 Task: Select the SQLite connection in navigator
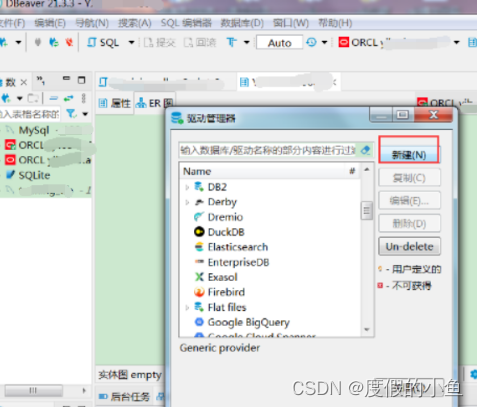34,175
